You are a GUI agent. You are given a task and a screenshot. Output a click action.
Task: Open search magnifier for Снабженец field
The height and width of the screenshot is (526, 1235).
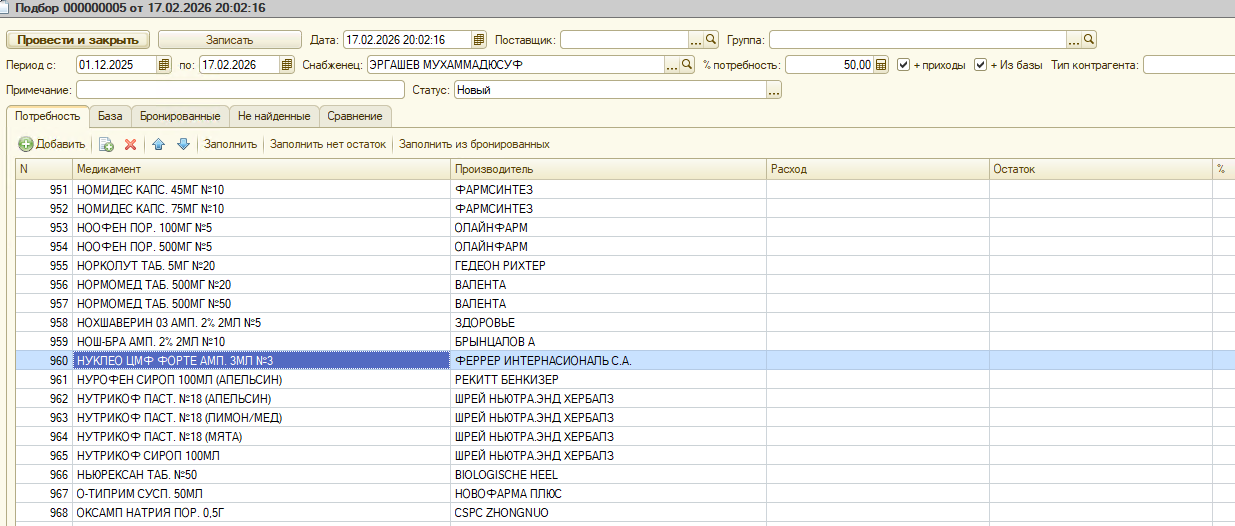coord(688,65)
